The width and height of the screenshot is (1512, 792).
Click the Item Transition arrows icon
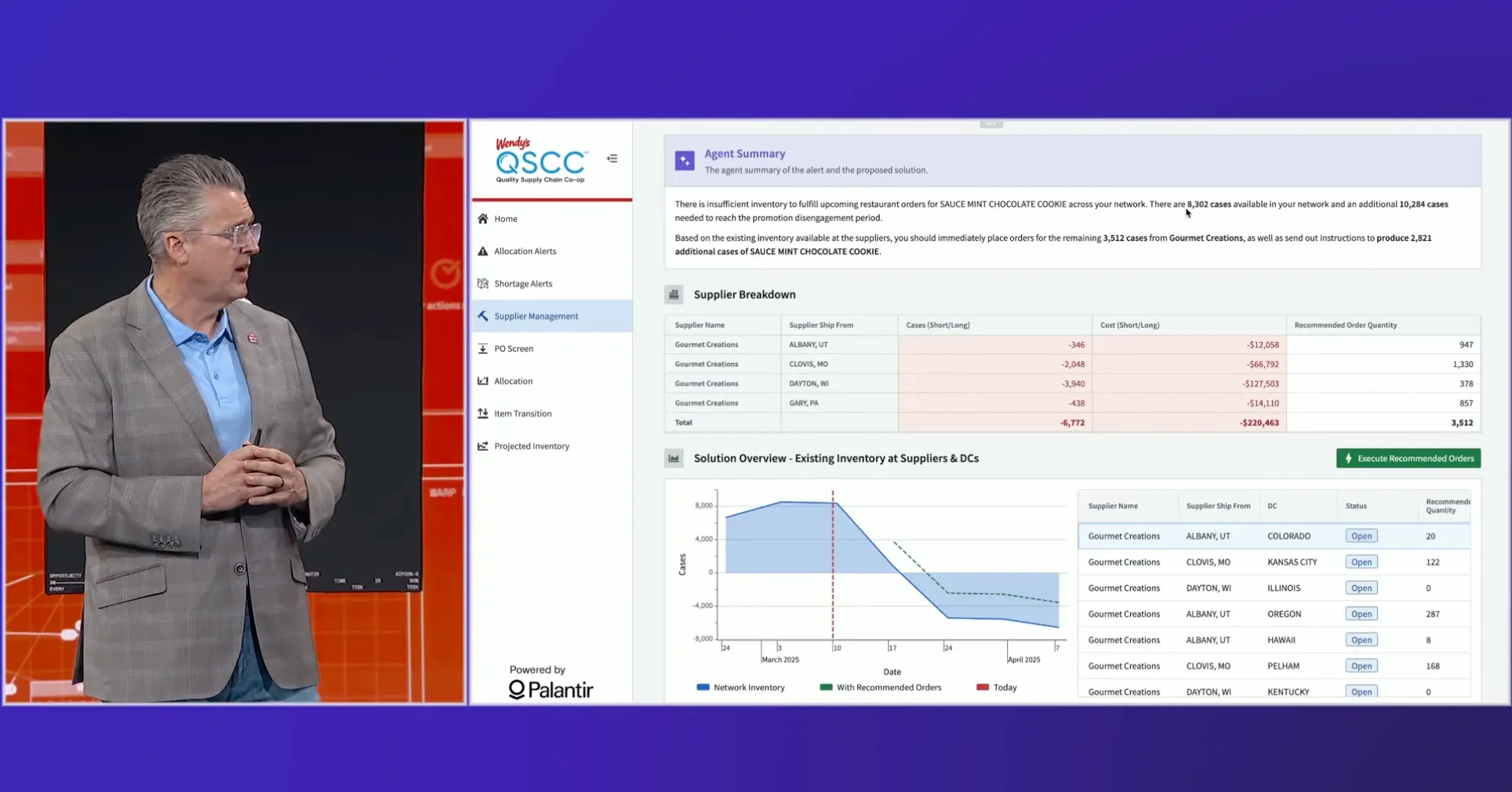(483, 413)
